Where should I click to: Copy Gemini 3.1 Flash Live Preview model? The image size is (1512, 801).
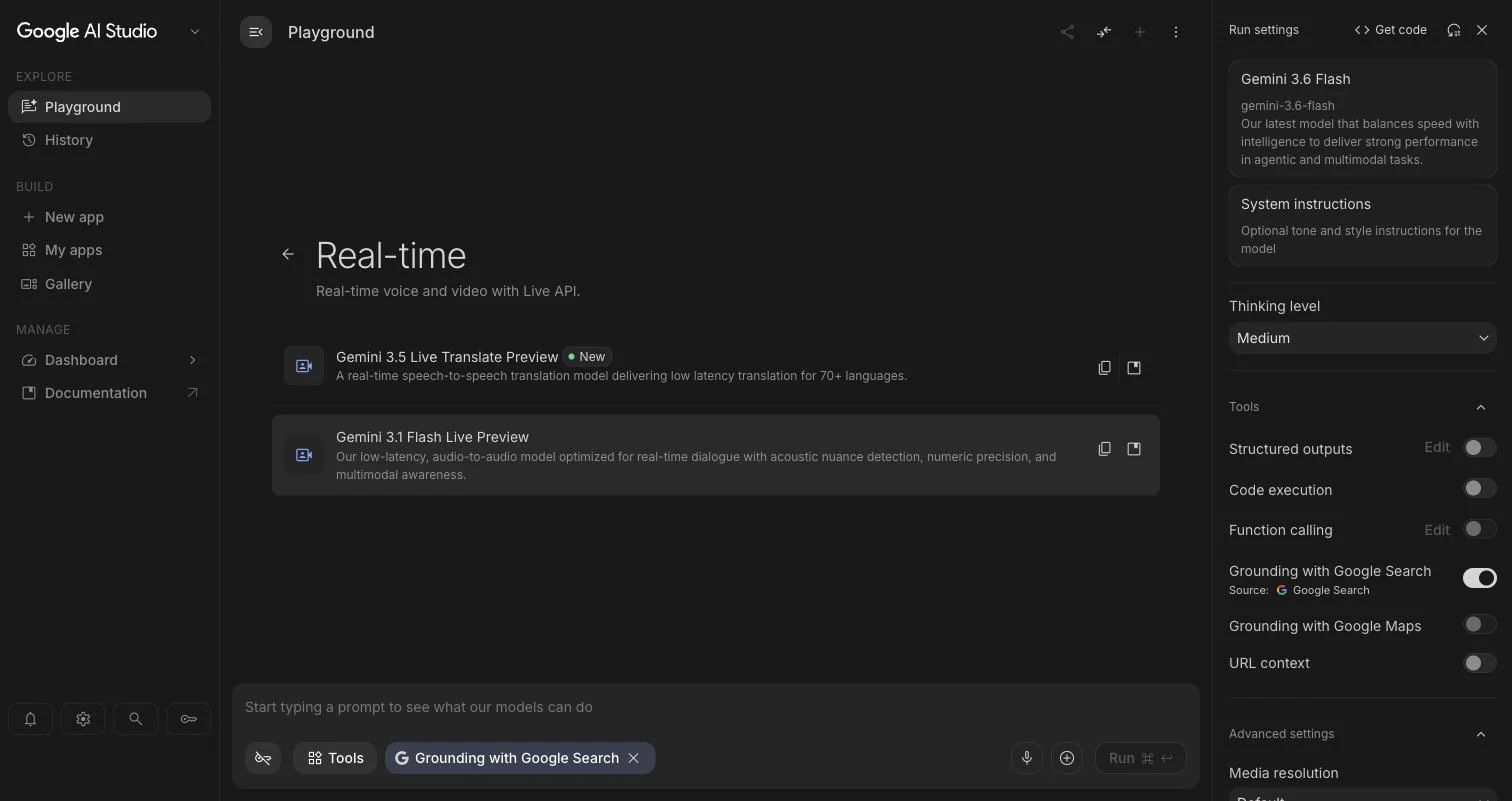(x=1104, y=449)
